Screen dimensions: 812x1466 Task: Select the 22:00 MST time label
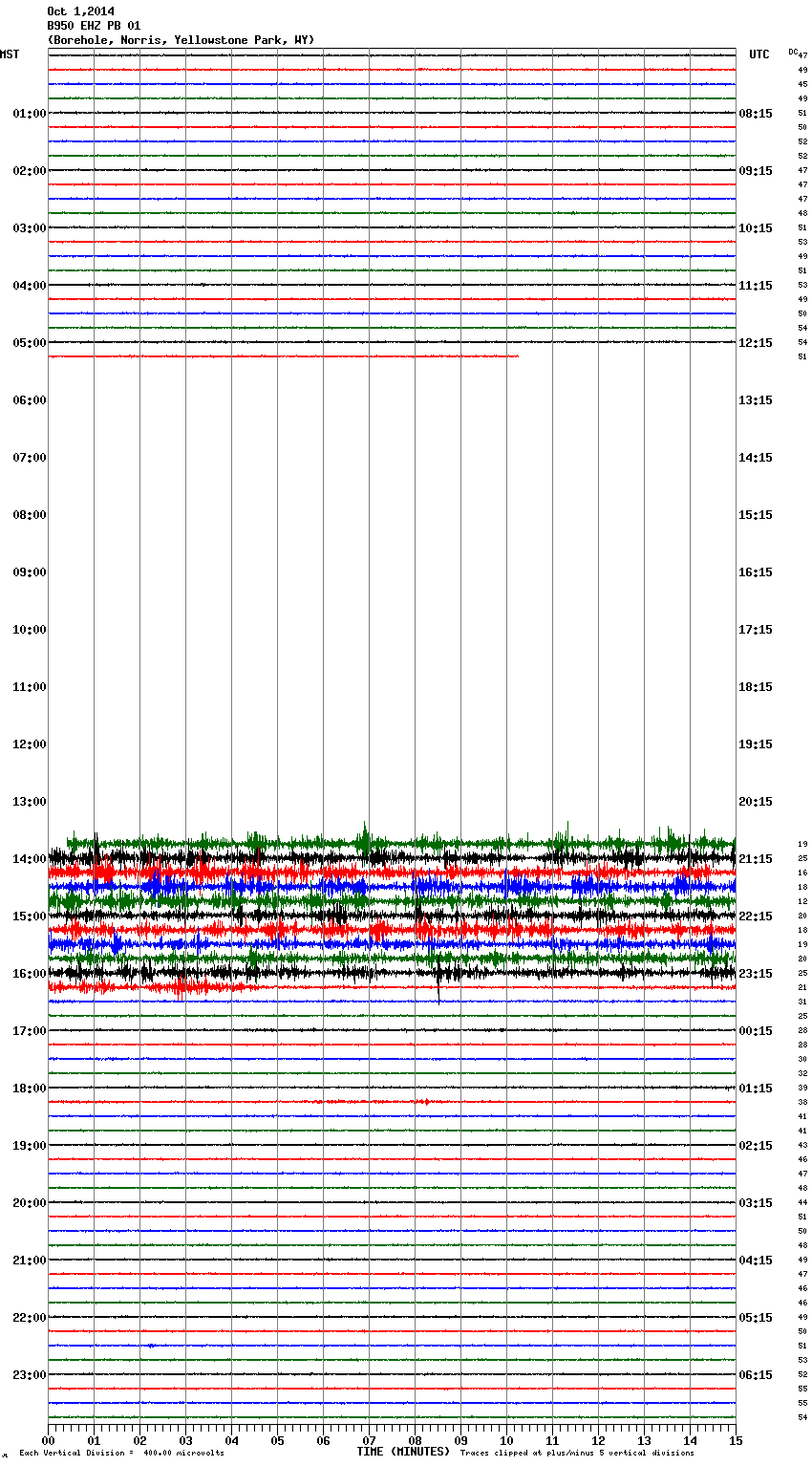click(x=30, y=1318)
